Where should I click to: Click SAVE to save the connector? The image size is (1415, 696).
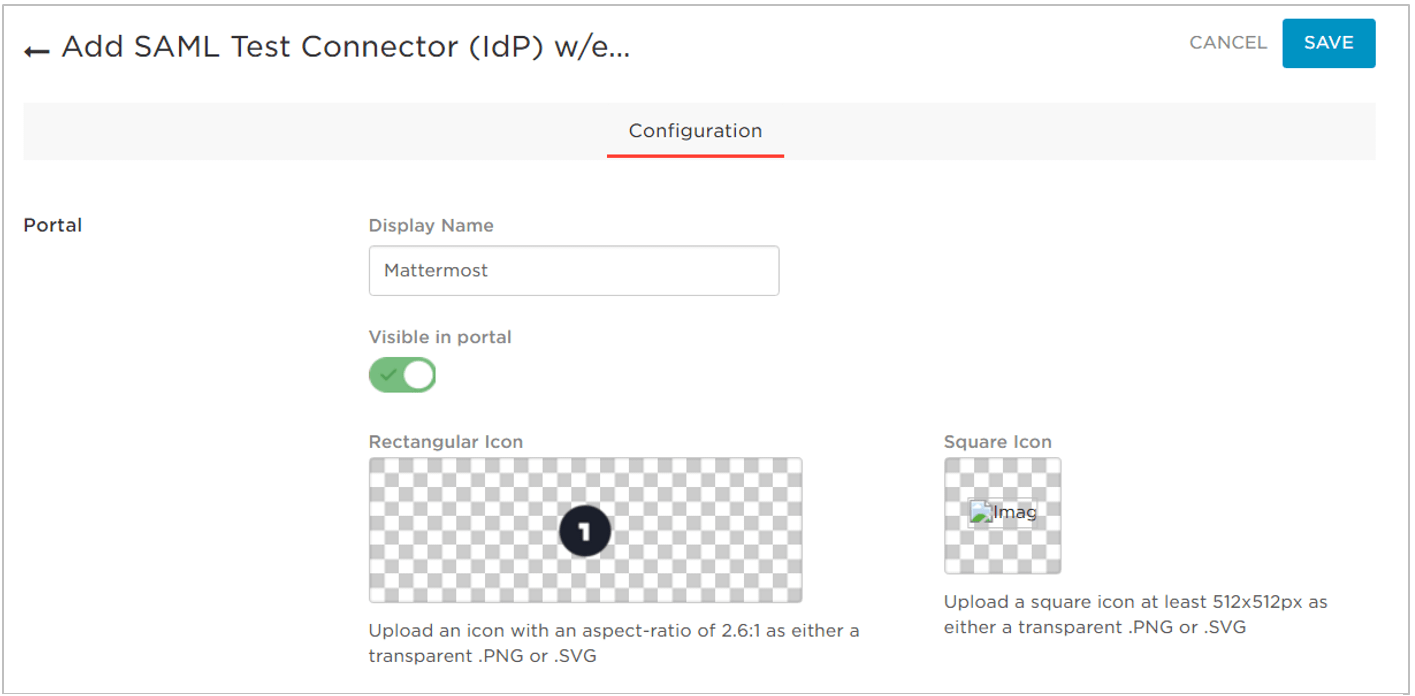1329,43
